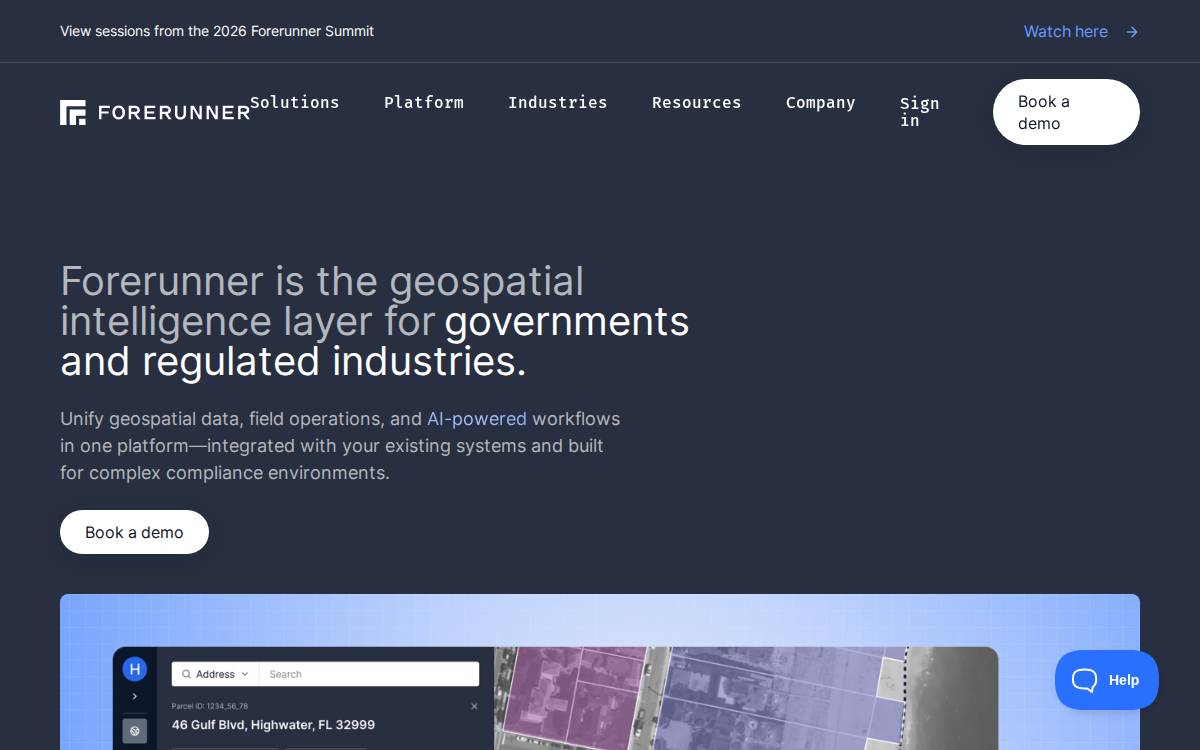Click the Parcel ID: 1234_56_78 label
The height and width of the screenshot is (750, 1200).
[210, 706]
